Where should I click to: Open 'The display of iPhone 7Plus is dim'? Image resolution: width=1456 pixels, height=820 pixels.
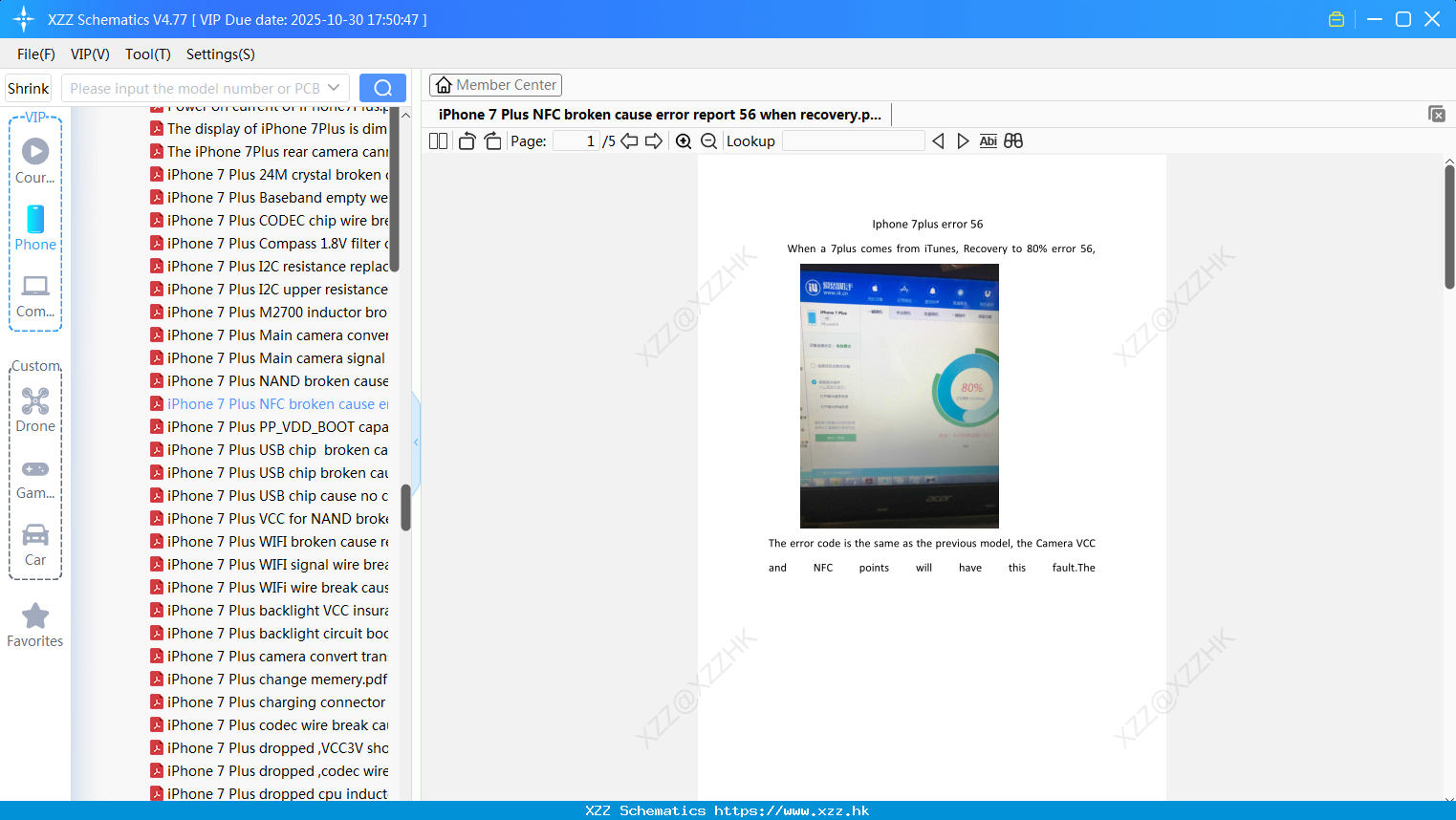pos(269,129)
